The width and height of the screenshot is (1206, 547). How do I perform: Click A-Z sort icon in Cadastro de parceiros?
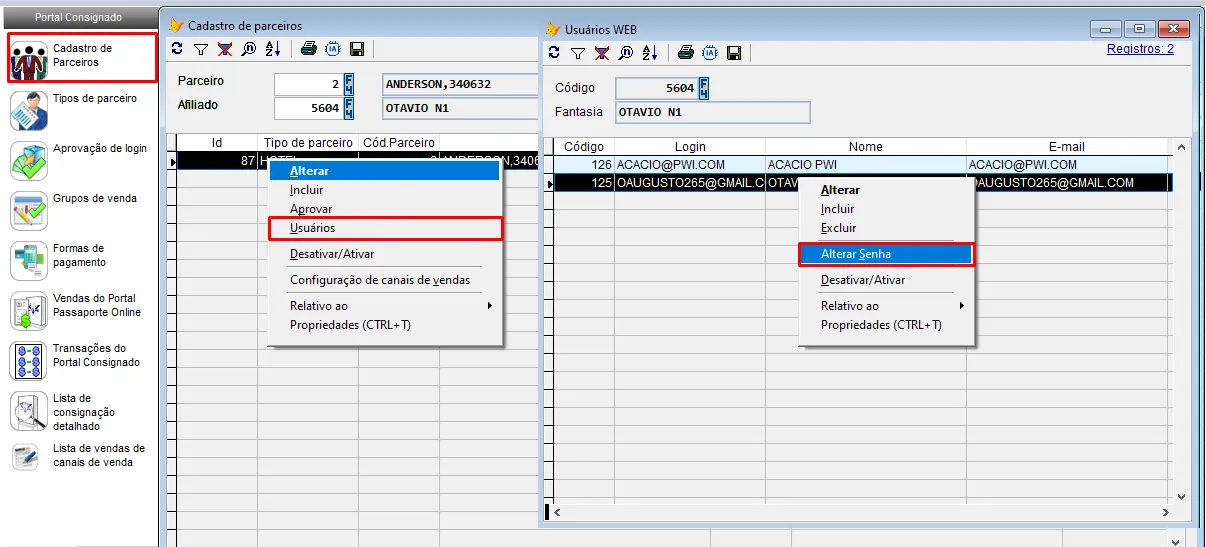(273, 48)
